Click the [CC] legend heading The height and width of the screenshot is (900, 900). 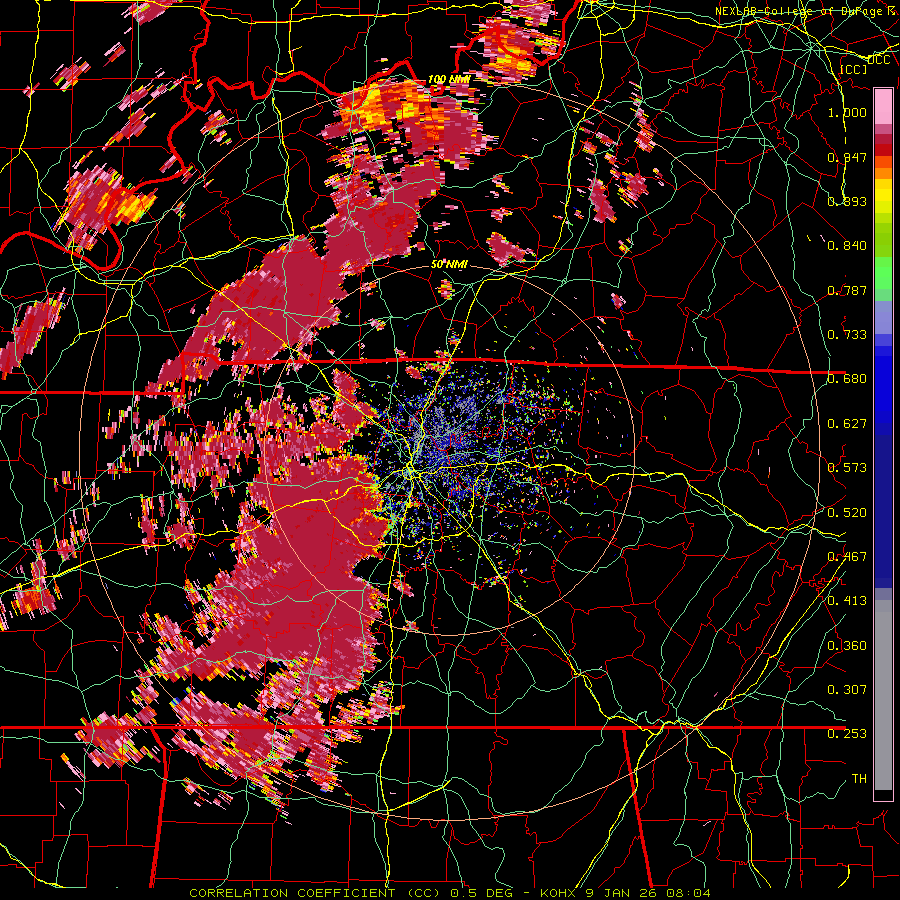[x=853, y=69]
